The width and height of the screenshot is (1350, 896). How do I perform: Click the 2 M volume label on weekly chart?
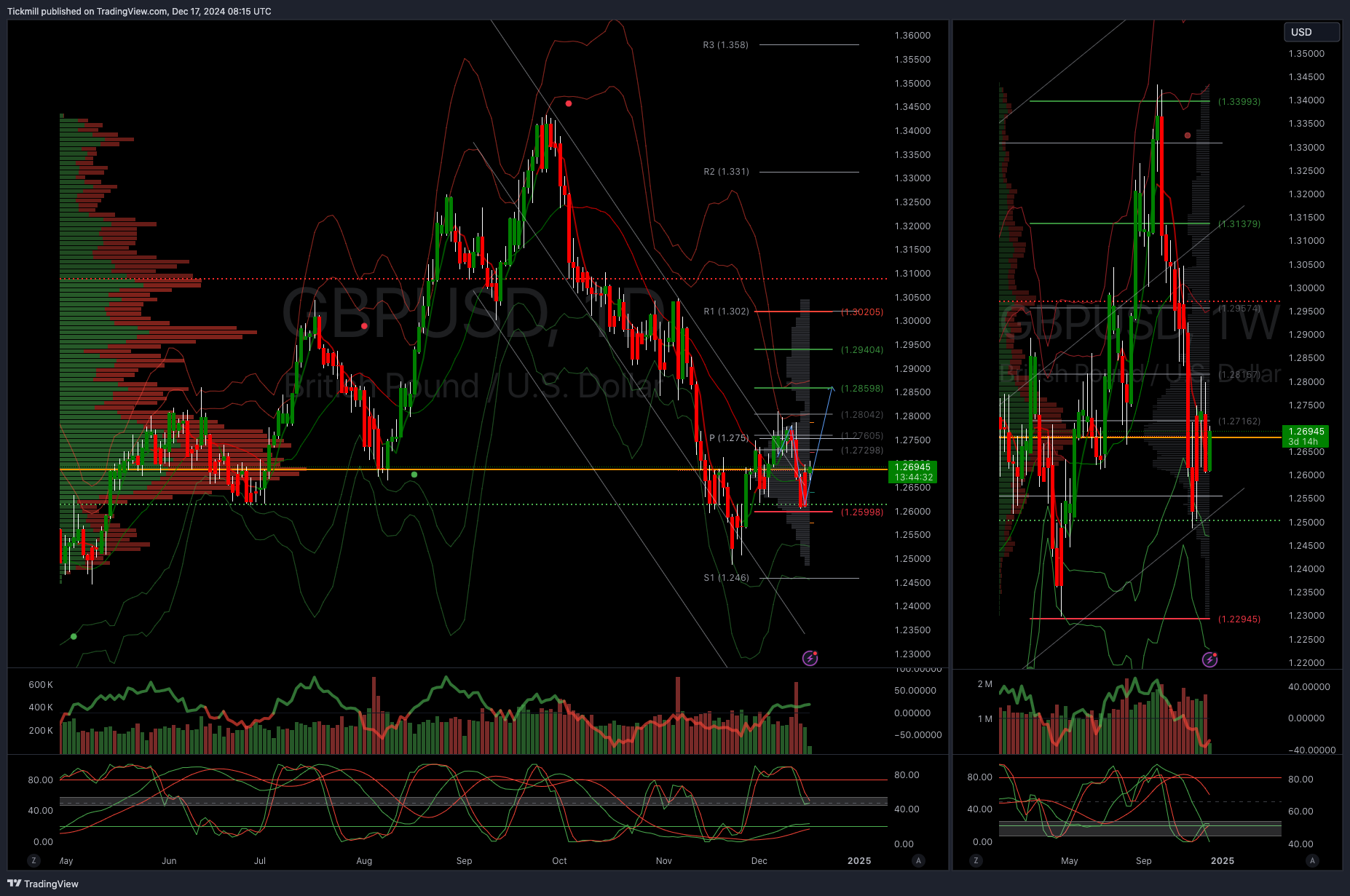click(x=984, y=684)
